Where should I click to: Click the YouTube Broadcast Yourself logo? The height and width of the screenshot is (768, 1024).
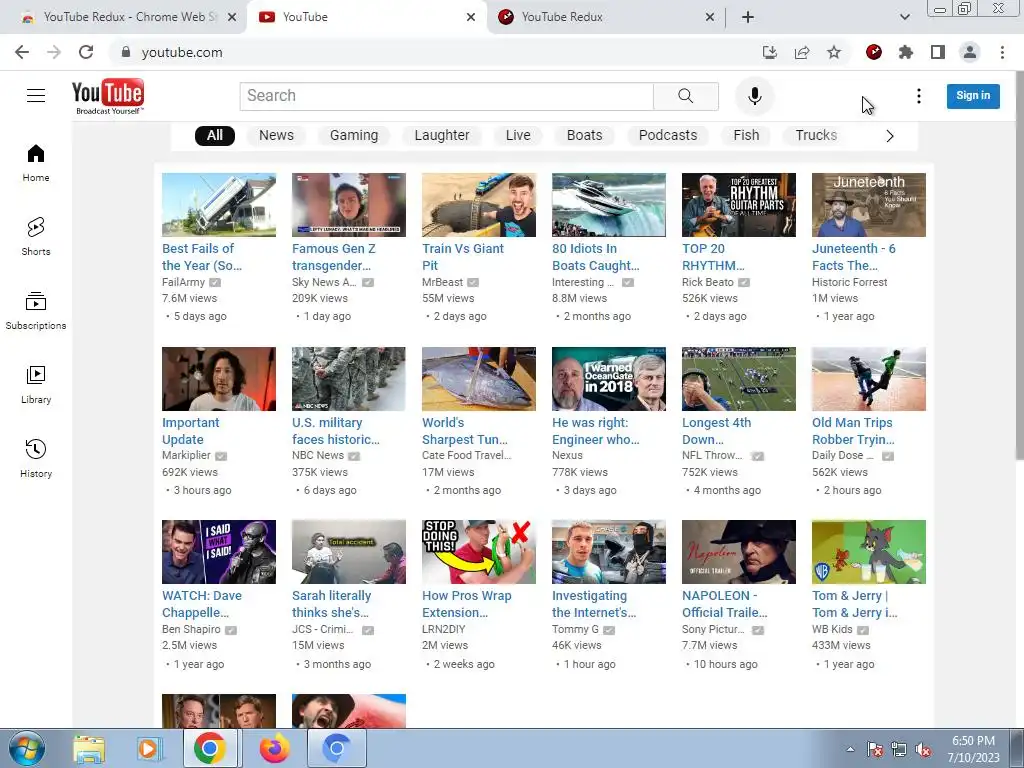[x=108, y=97]
